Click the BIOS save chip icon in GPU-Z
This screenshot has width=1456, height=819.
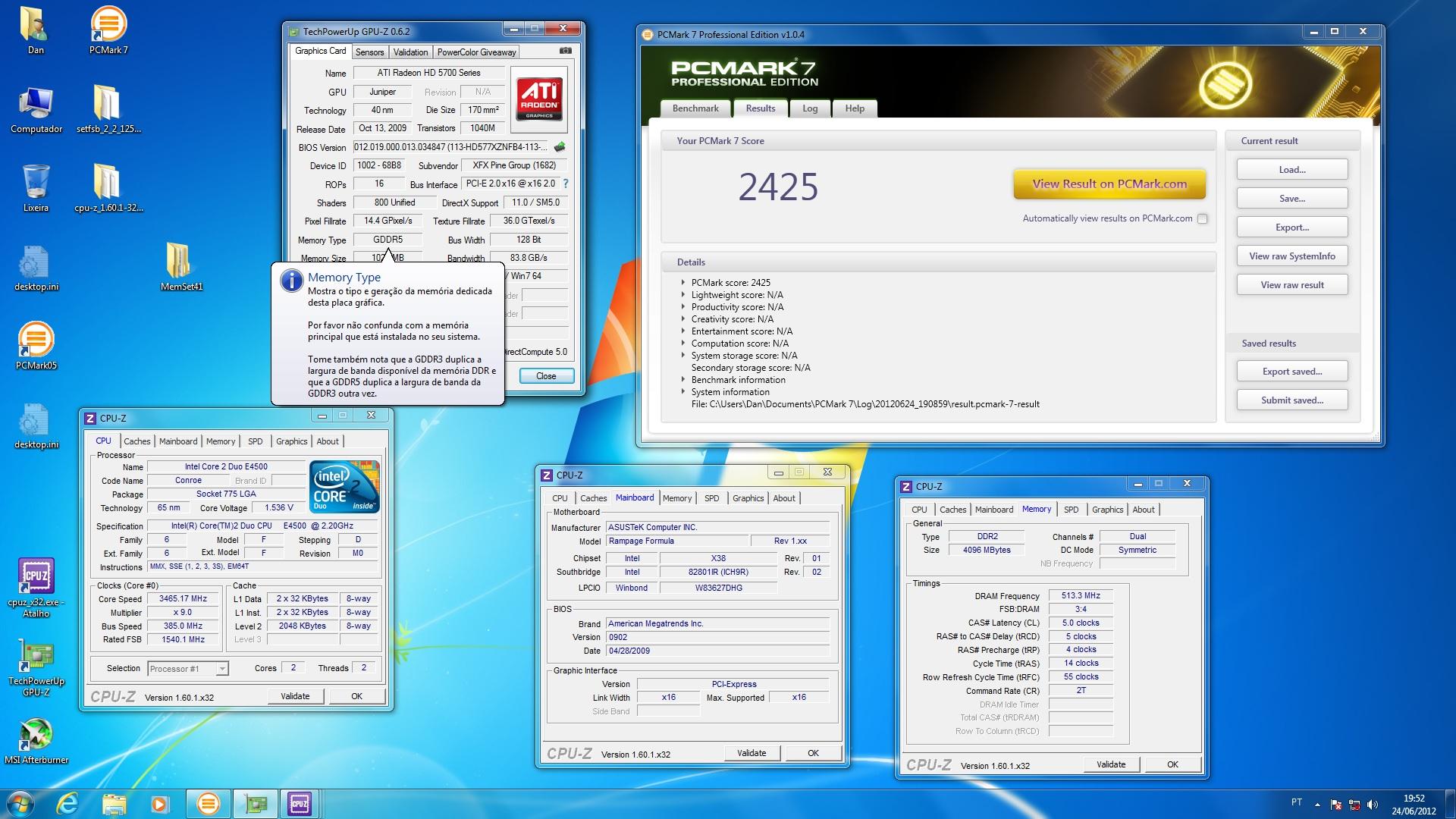(560, 147)
